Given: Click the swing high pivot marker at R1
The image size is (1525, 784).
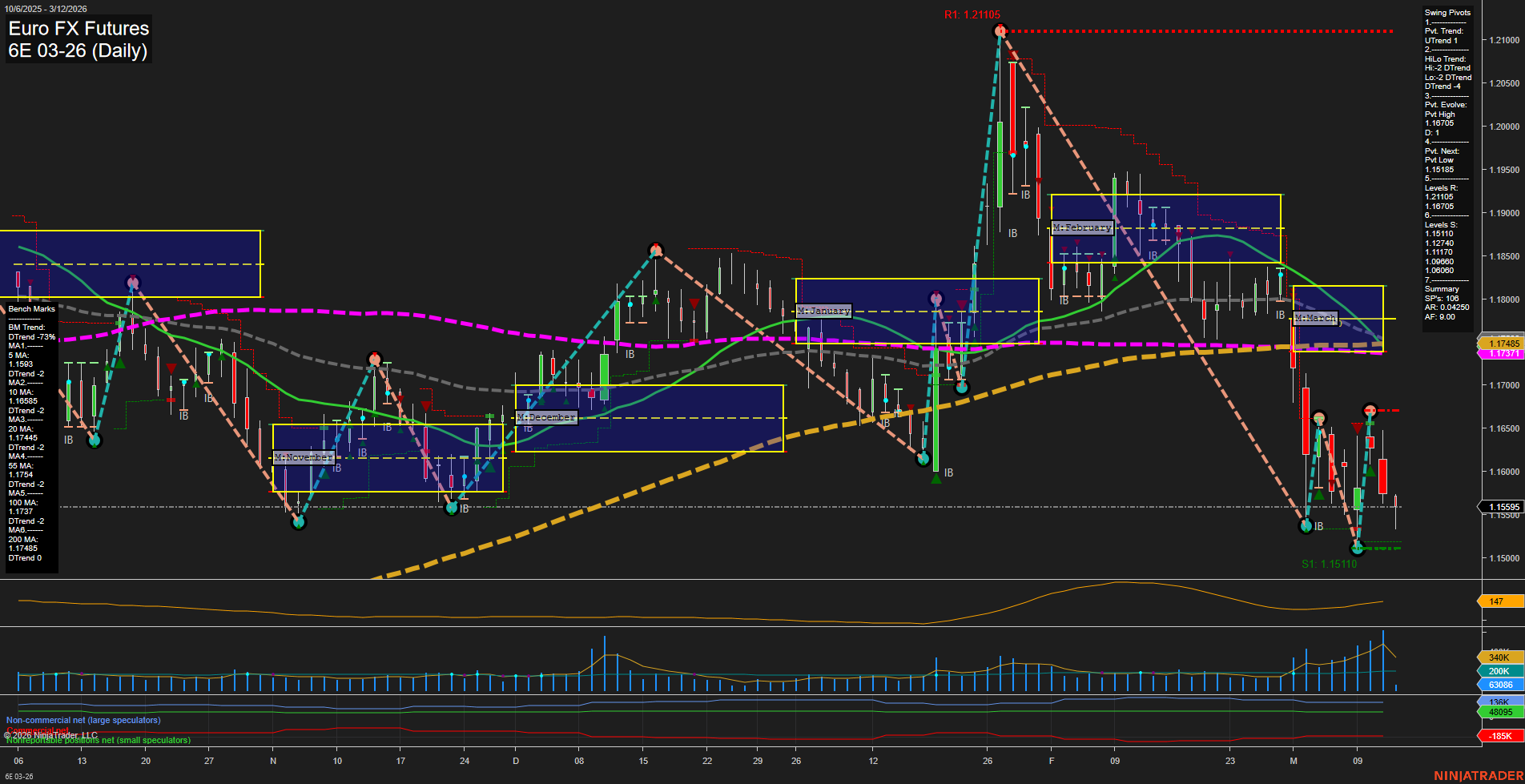Looking at the screenshot, I should [x=999, y=31].
